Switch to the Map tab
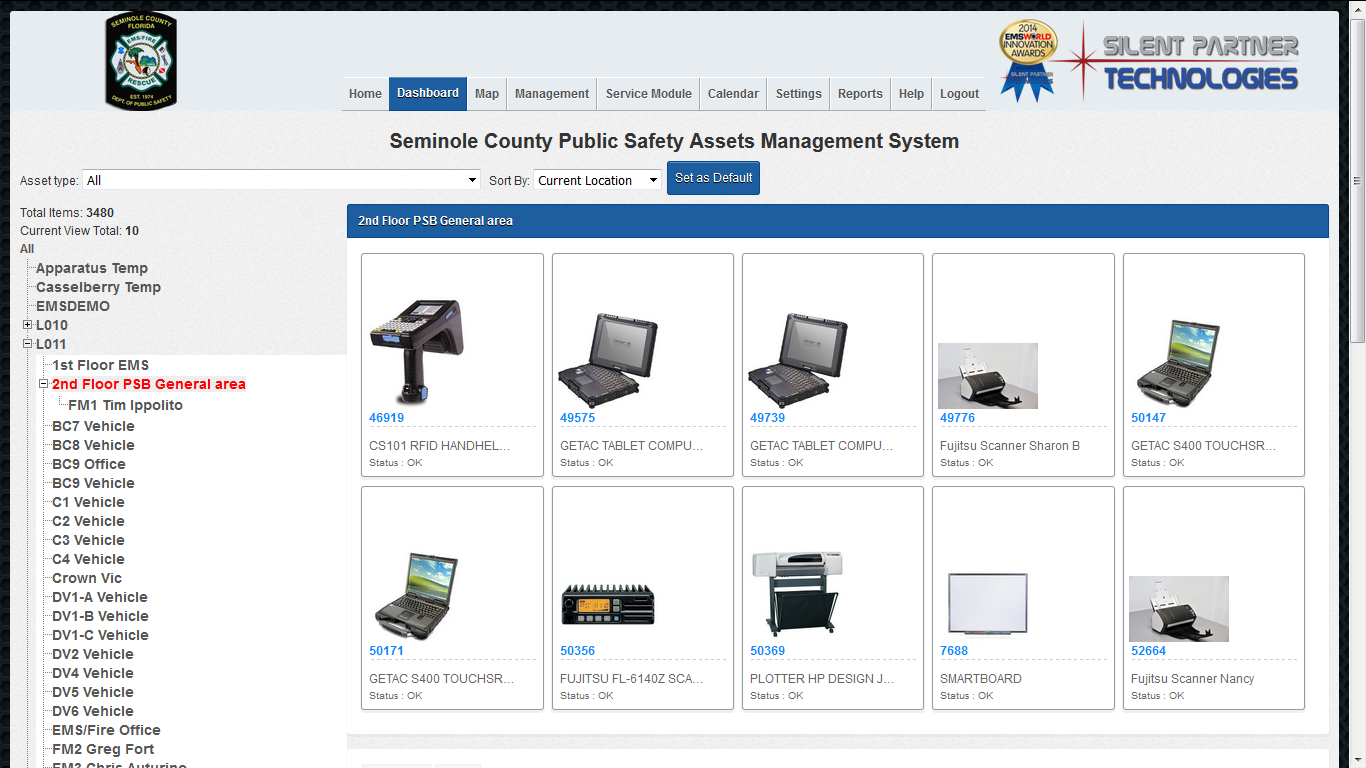The image size is (1366, 768). coord(486,93)
